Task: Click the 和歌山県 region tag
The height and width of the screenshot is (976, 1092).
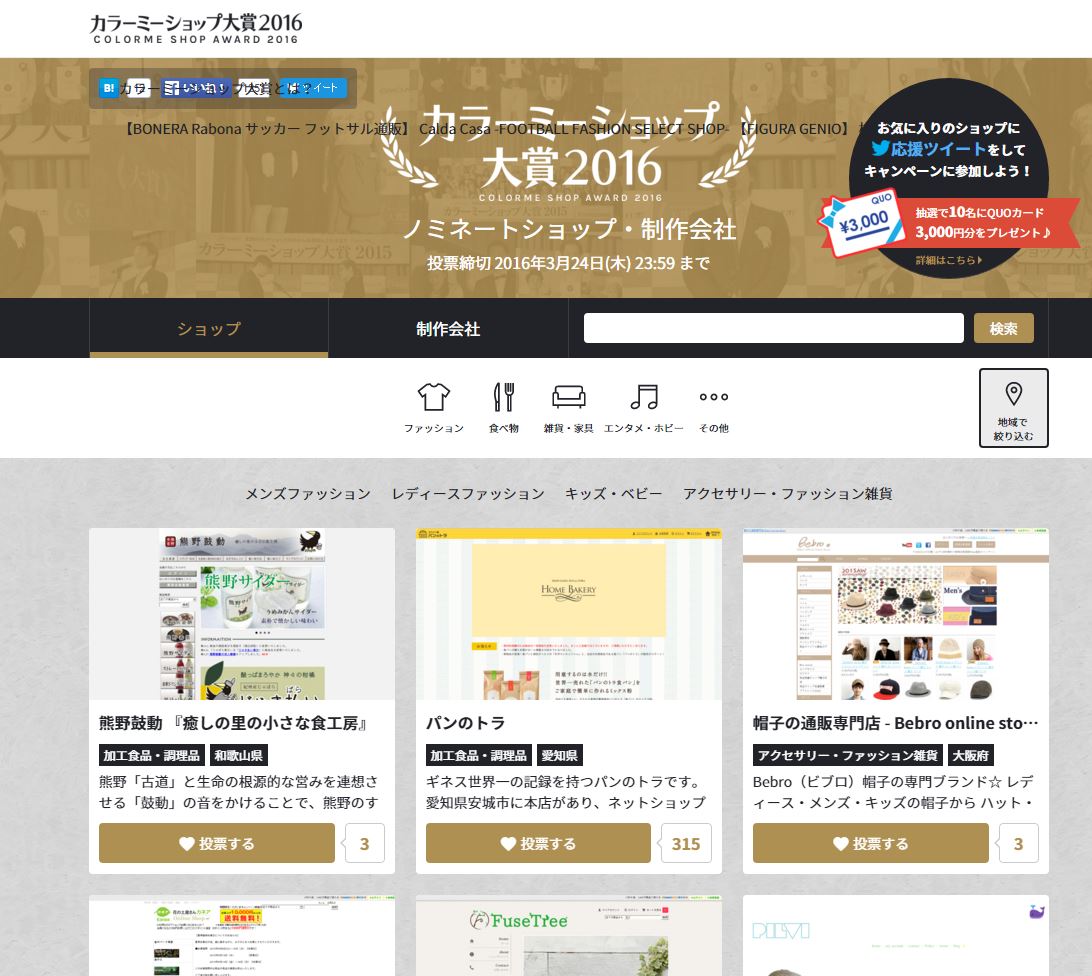Action: [238, 755]
